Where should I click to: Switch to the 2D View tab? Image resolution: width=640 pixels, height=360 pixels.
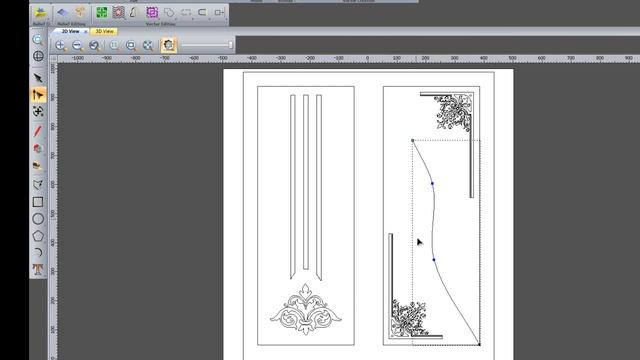[71, 31]
